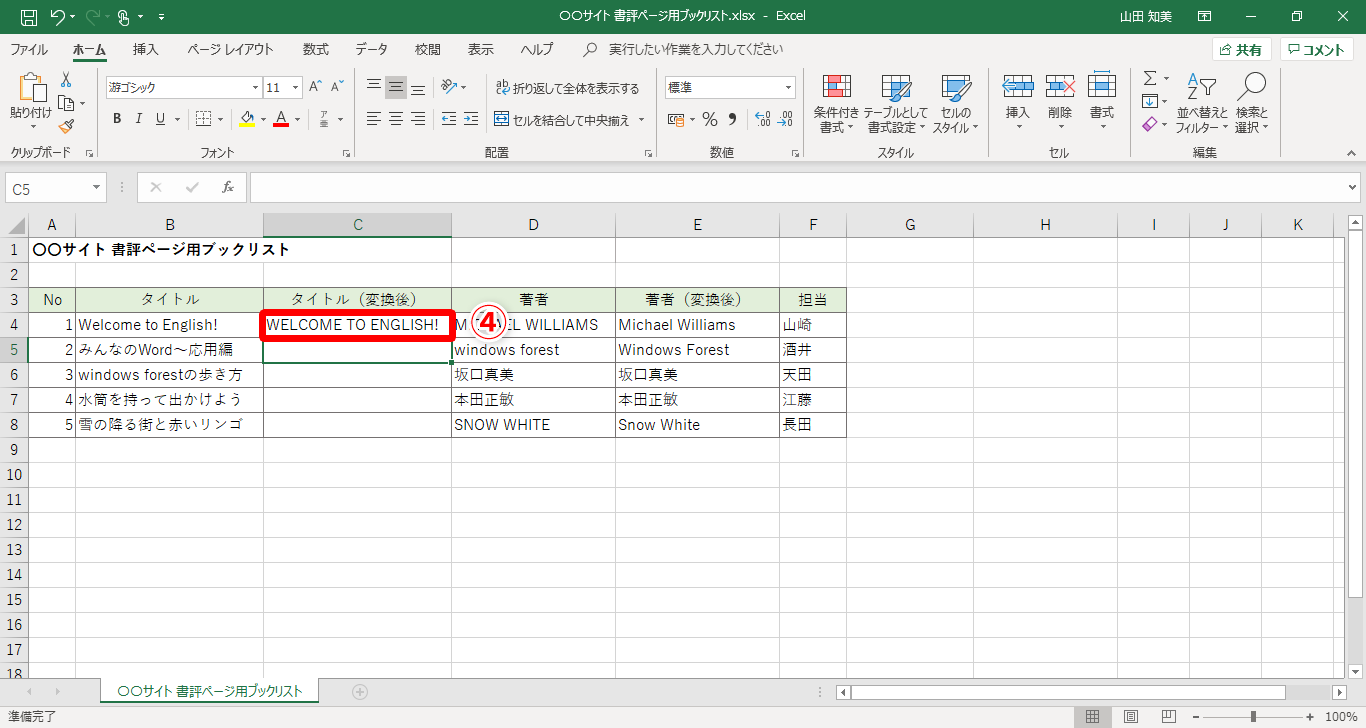Increase font size with large A icon

315,87
